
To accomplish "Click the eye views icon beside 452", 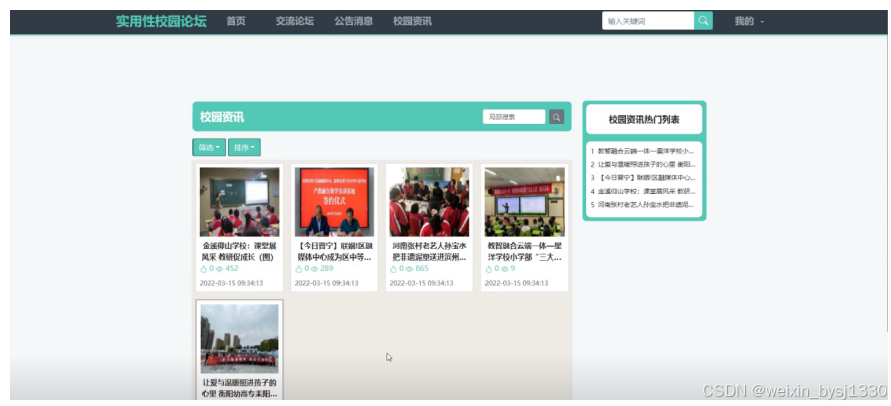I will 219,269.
